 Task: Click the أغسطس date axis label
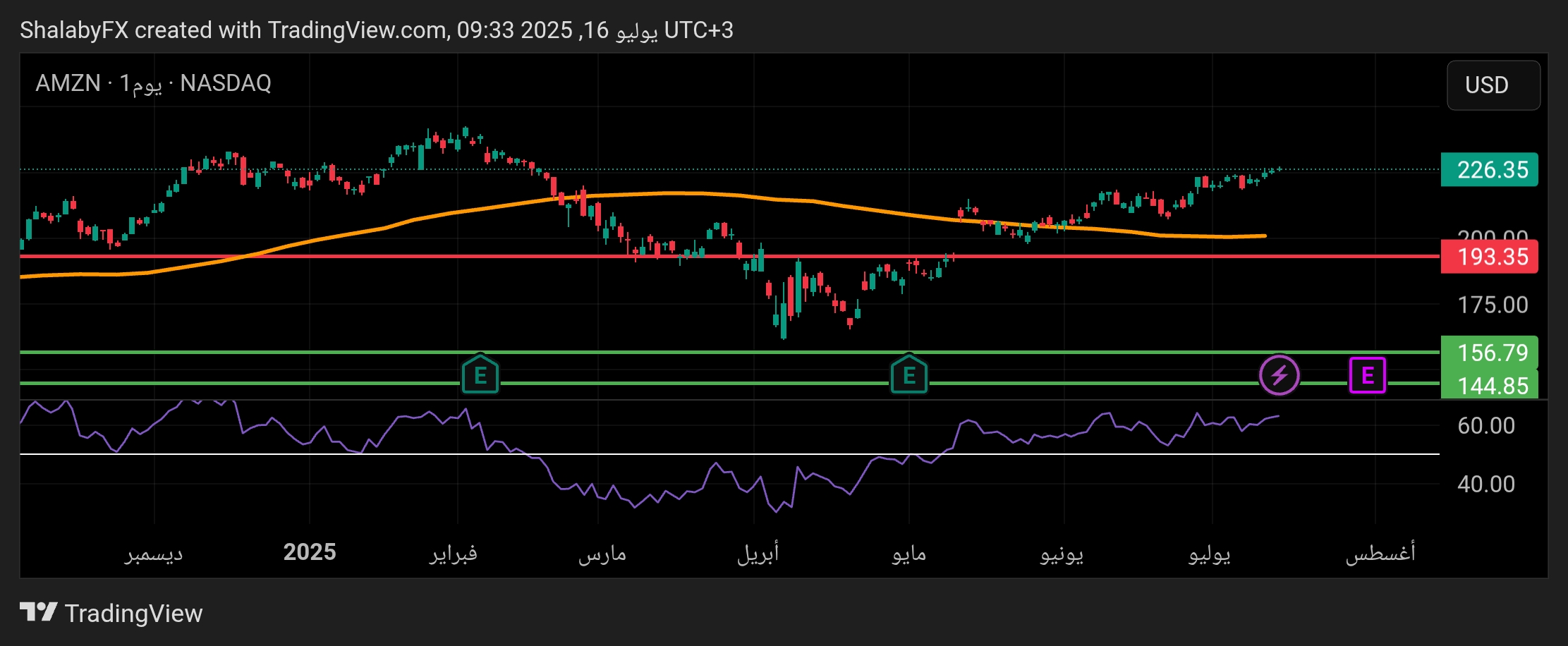coord(1380,553)
